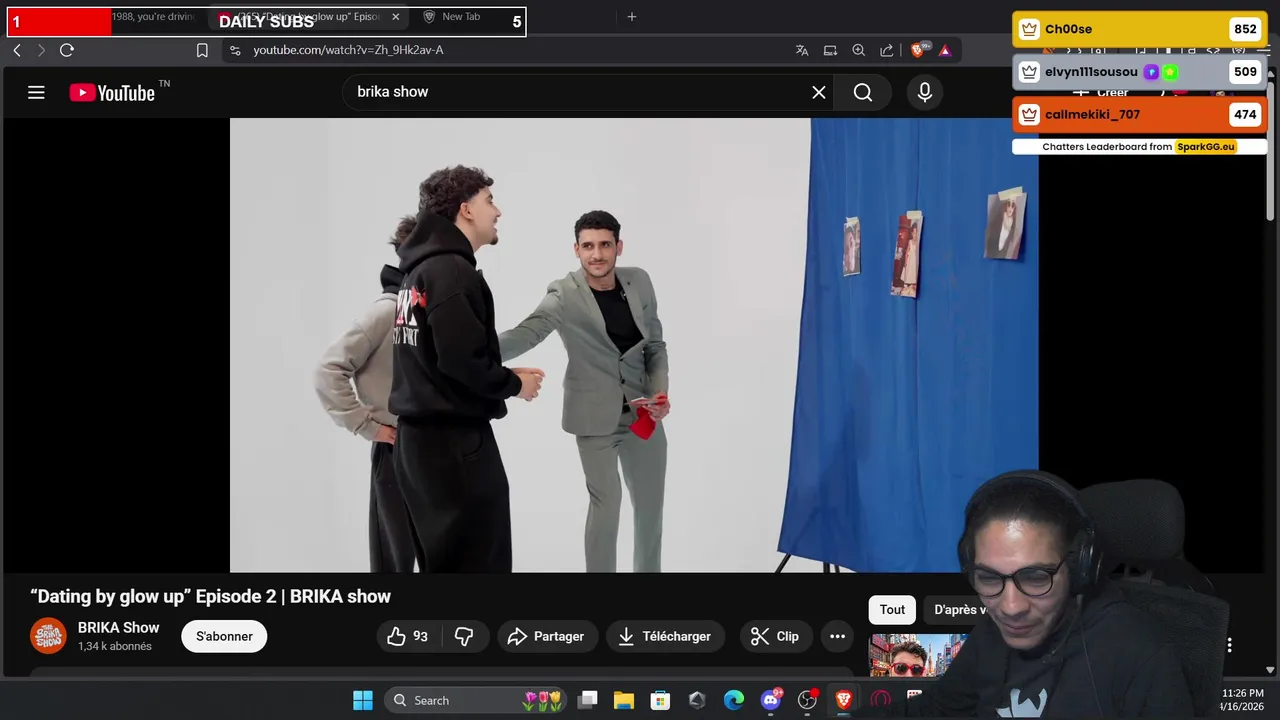
Task: Start voice search with the microphone
Action: pyautogui.click(x=925, y=92)
